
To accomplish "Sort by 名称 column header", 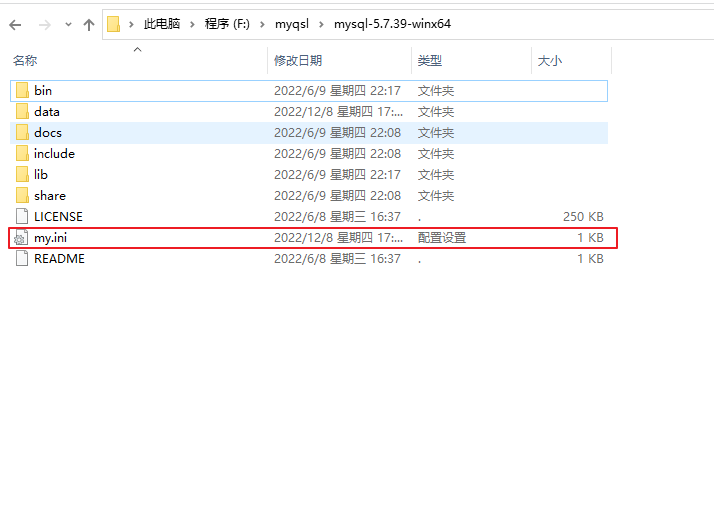I will (25, 60).
